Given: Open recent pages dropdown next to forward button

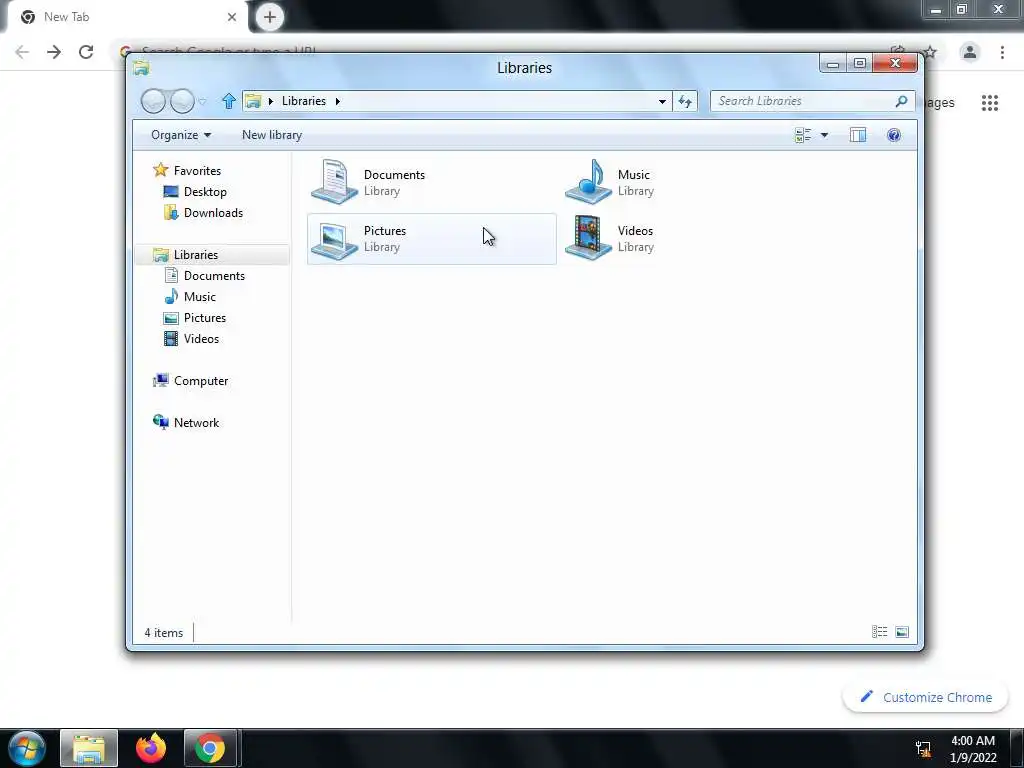Looking at the screenshot, I should pos(202,101).
